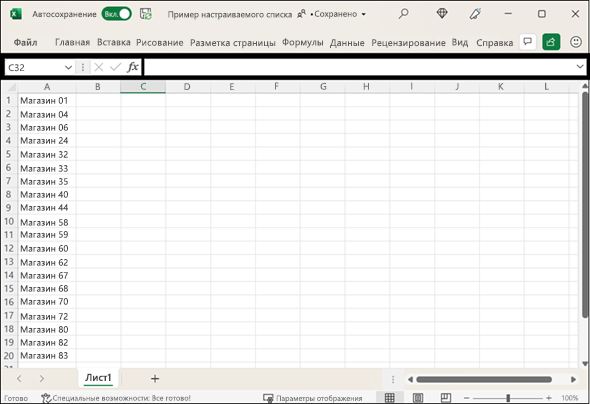Switch to Page Break Preview icon
Screen dimensions: 590x404
pos(446,398)
